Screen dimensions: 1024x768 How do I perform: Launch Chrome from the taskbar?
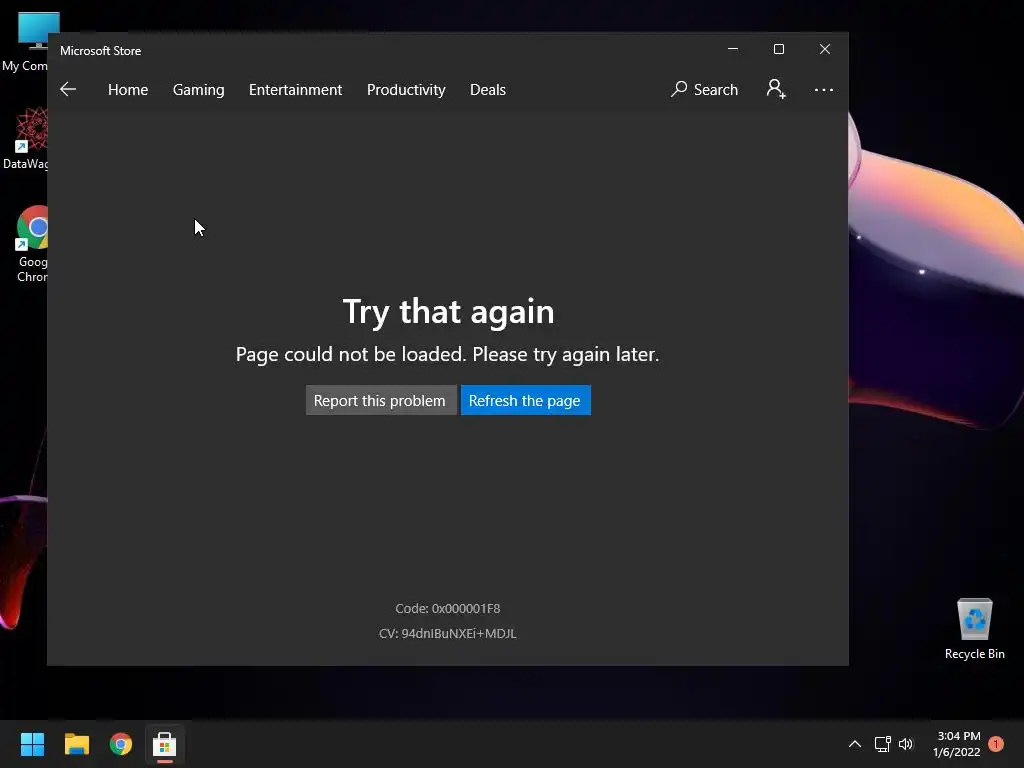[x=121, y=744]
